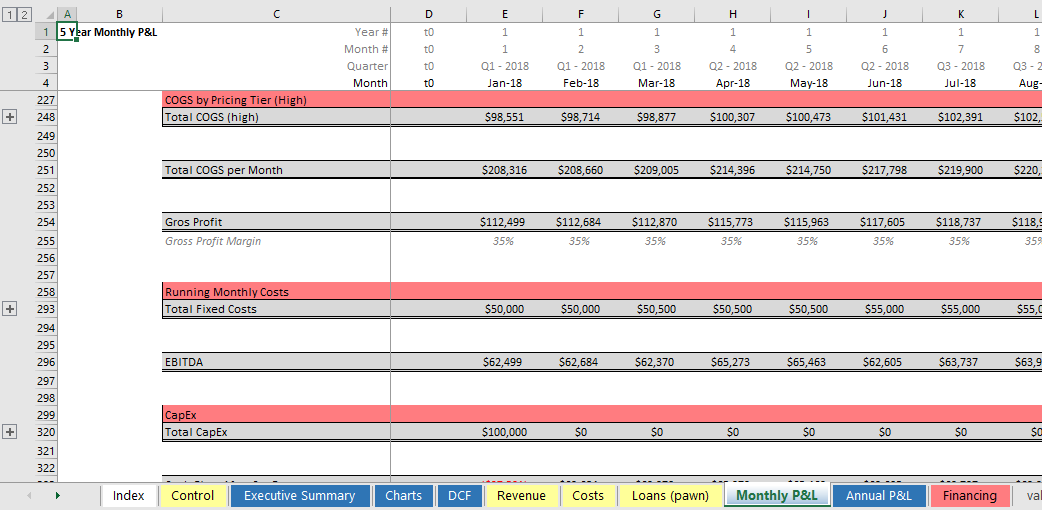1042x510 pixels.
Task: Select column A header
Action: click(67, 14)
